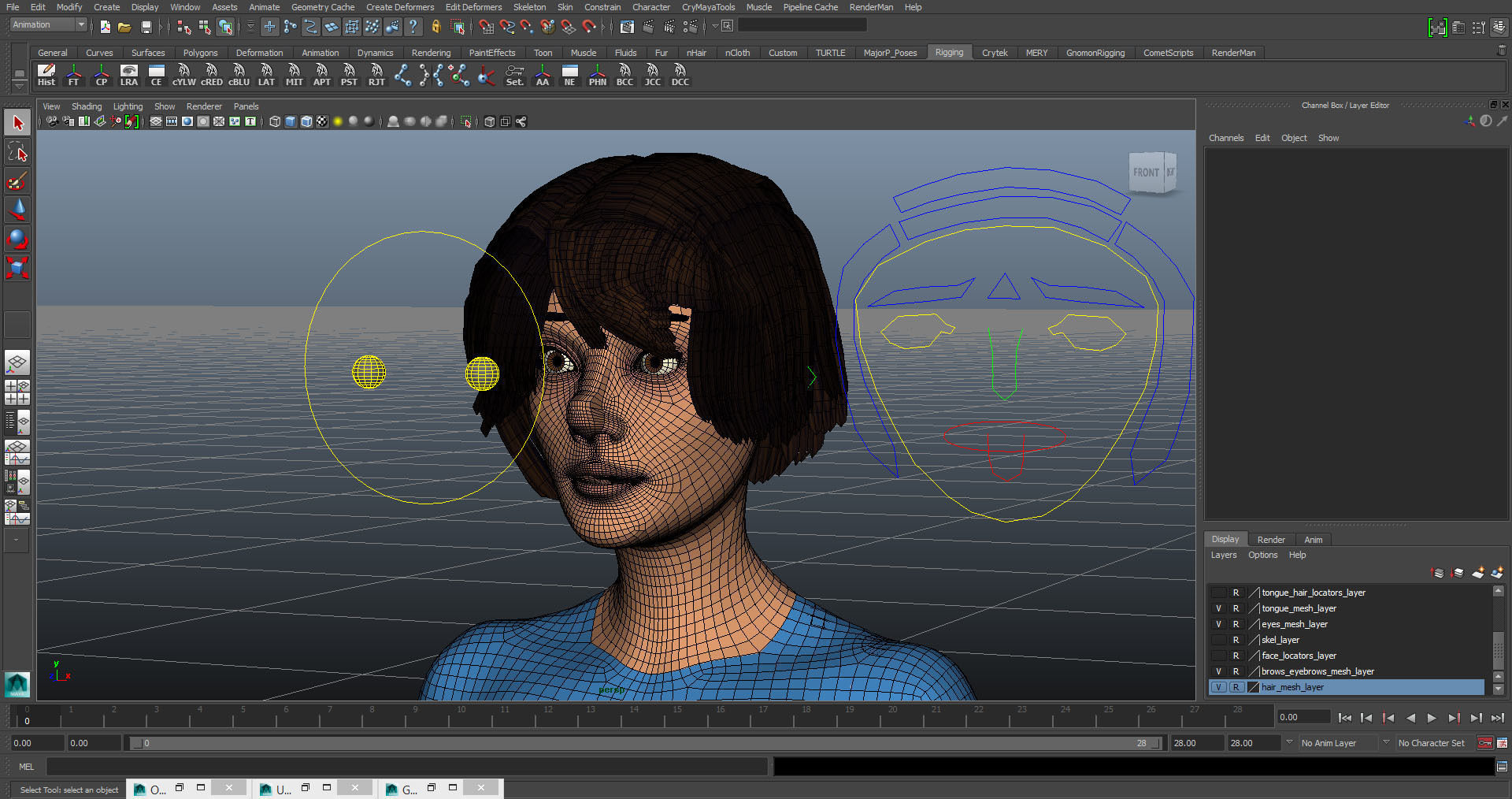Click the DCC shelf button
1512x799 pixels.
point(680,76)
